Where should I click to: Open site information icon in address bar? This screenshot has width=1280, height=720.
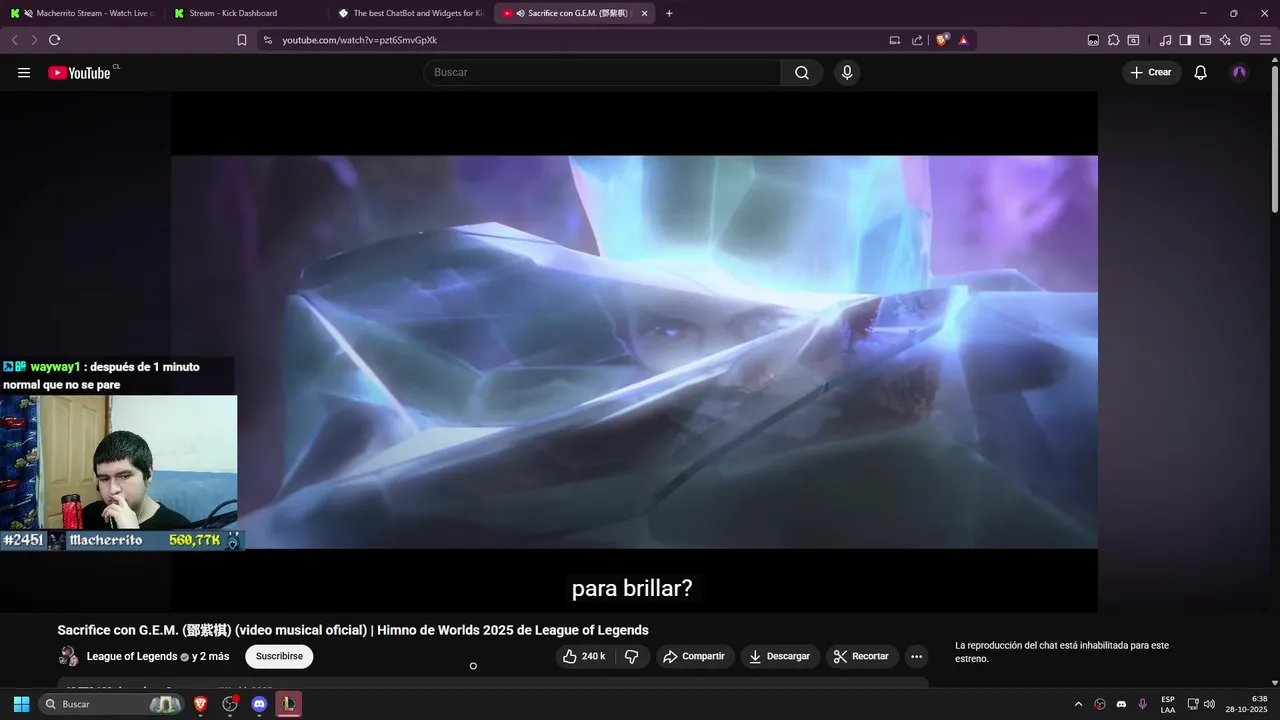coord(266,40)
